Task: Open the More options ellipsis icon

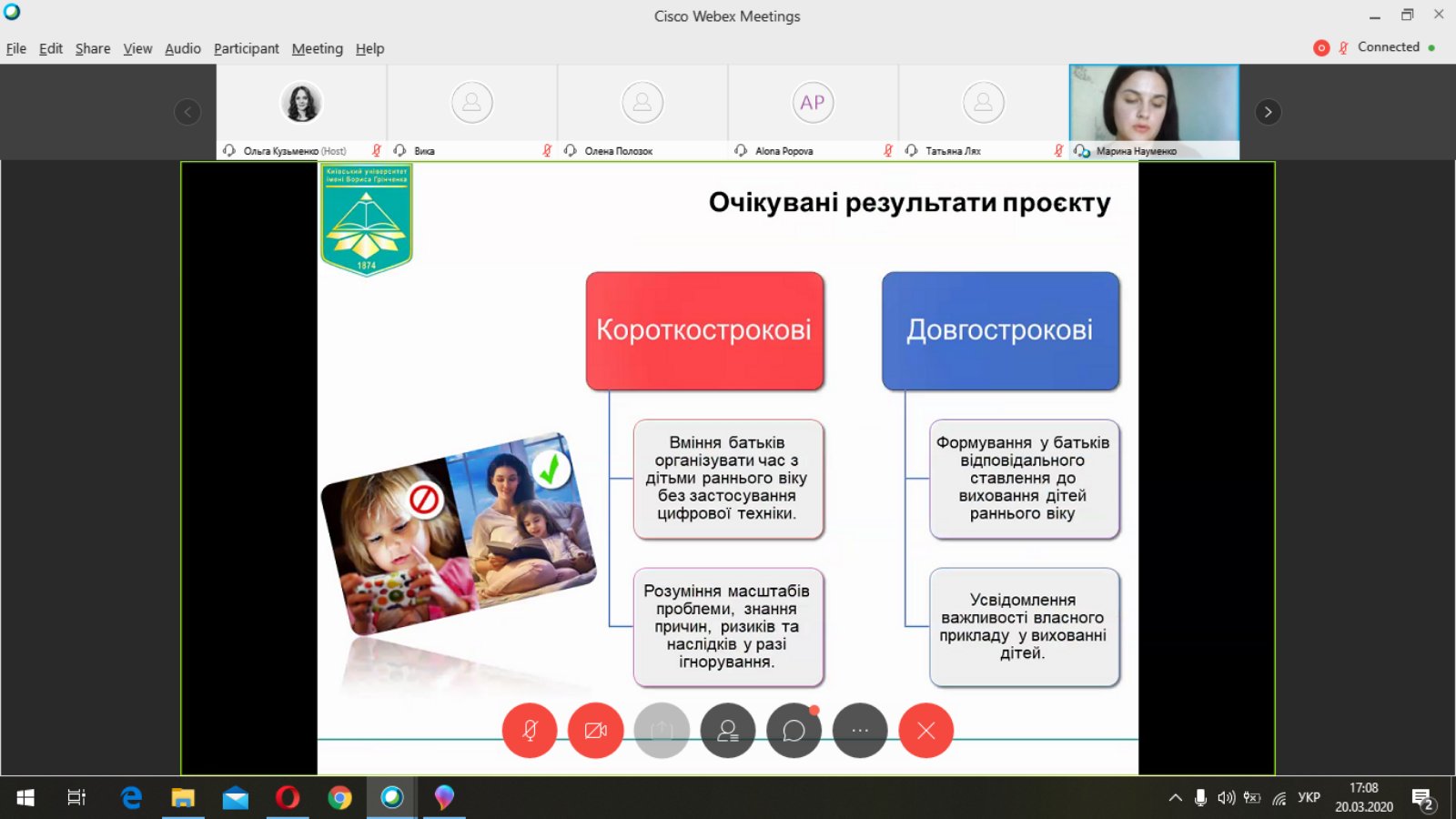Action: 860,730
